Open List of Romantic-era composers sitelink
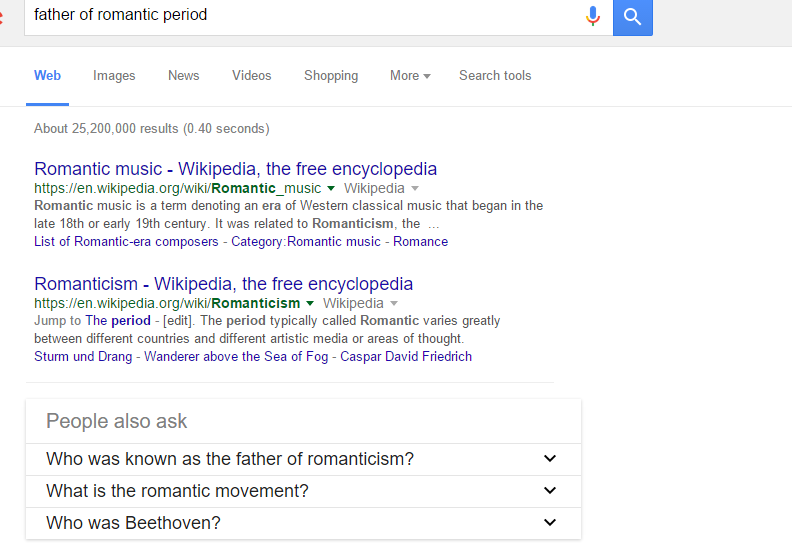The width and height of the screenshot is (792, 556). [x=126, y=242]
